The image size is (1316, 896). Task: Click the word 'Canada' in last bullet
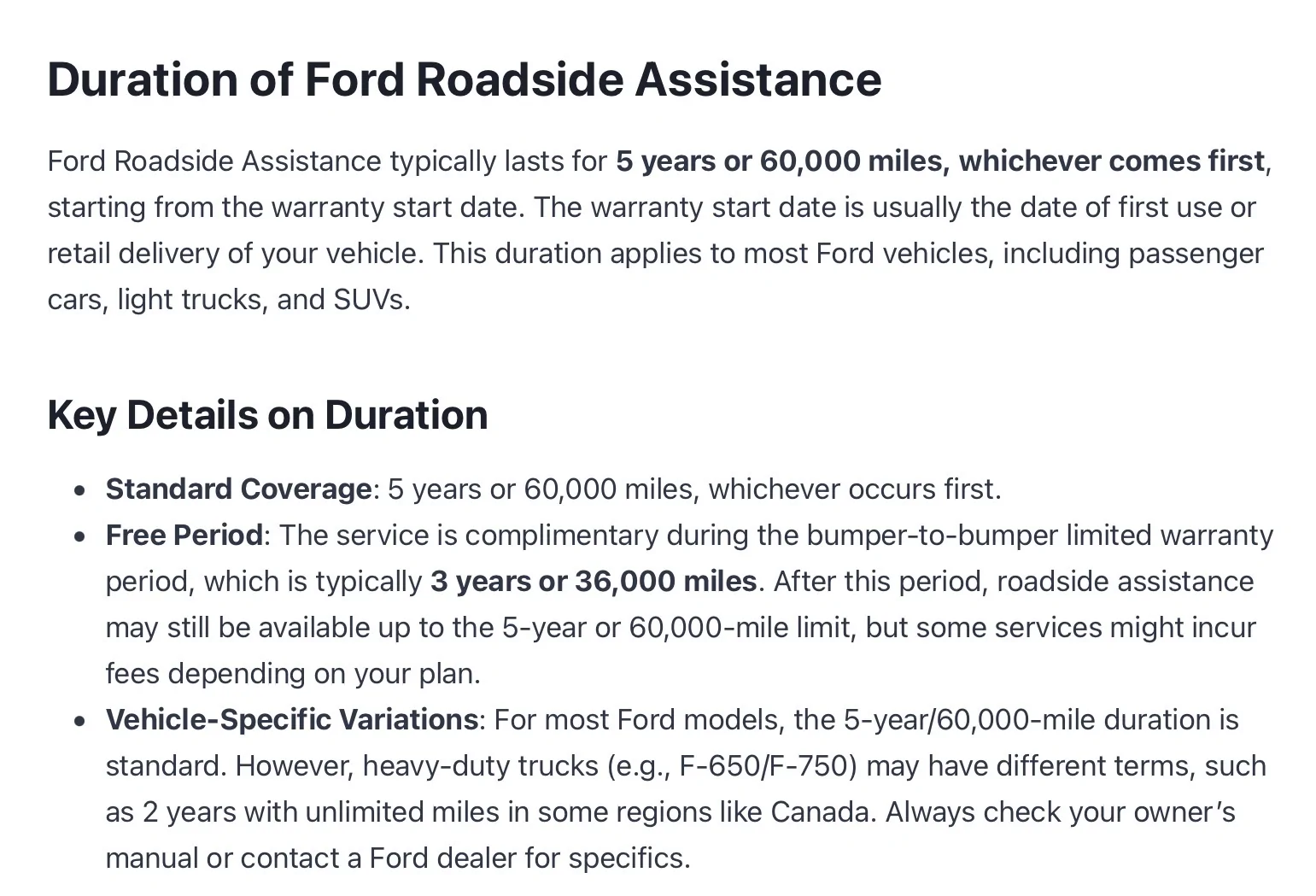coord(820,811)
